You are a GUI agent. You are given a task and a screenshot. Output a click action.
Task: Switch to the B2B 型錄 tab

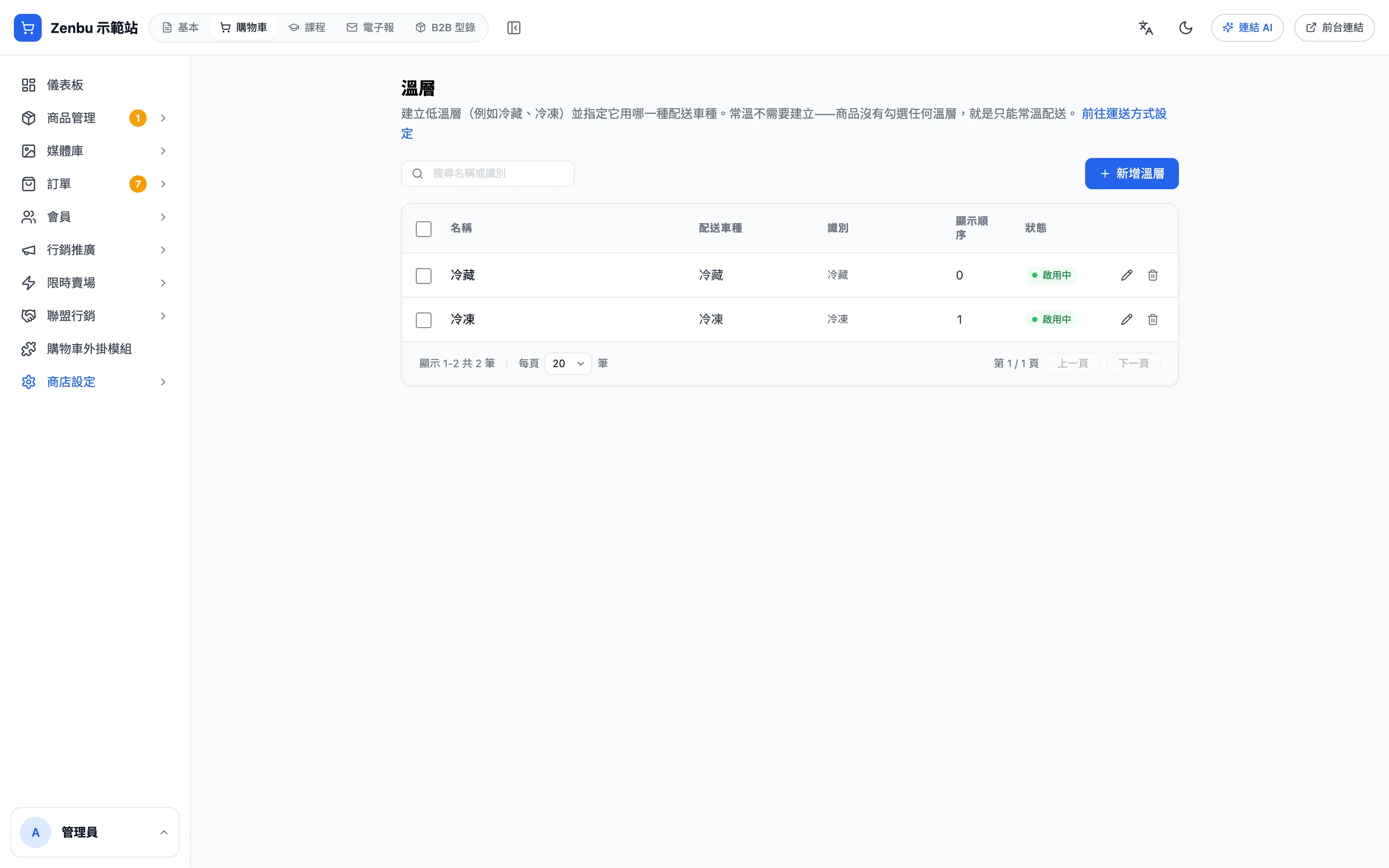coord(445,27)
